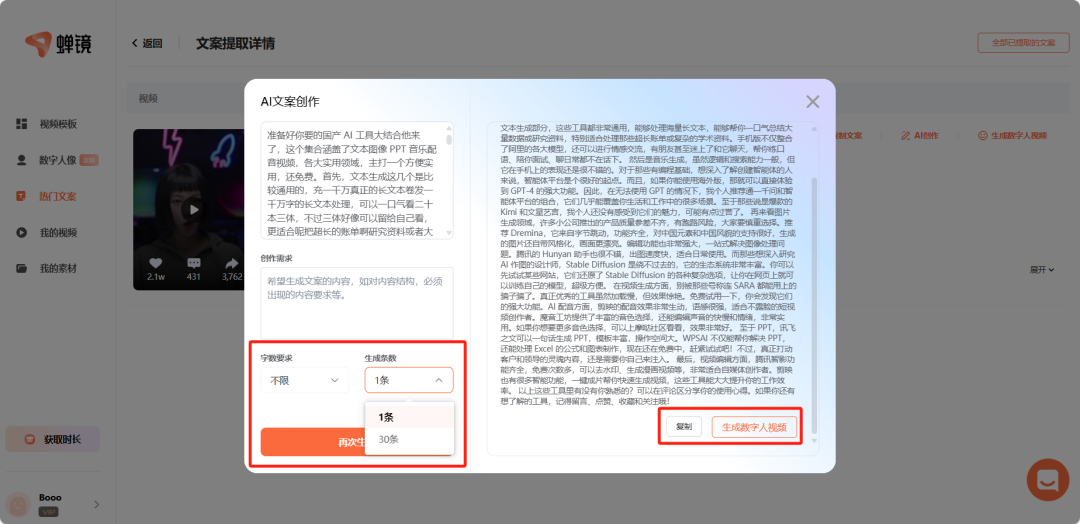
Task: Click the 我的视频 play icon
Action: (22, 232)
